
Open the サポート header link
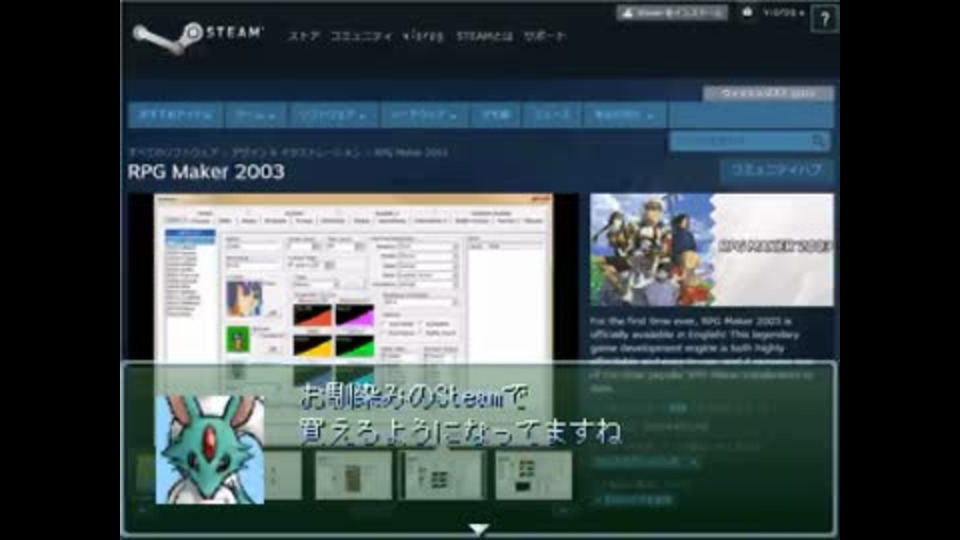(544, 36)
